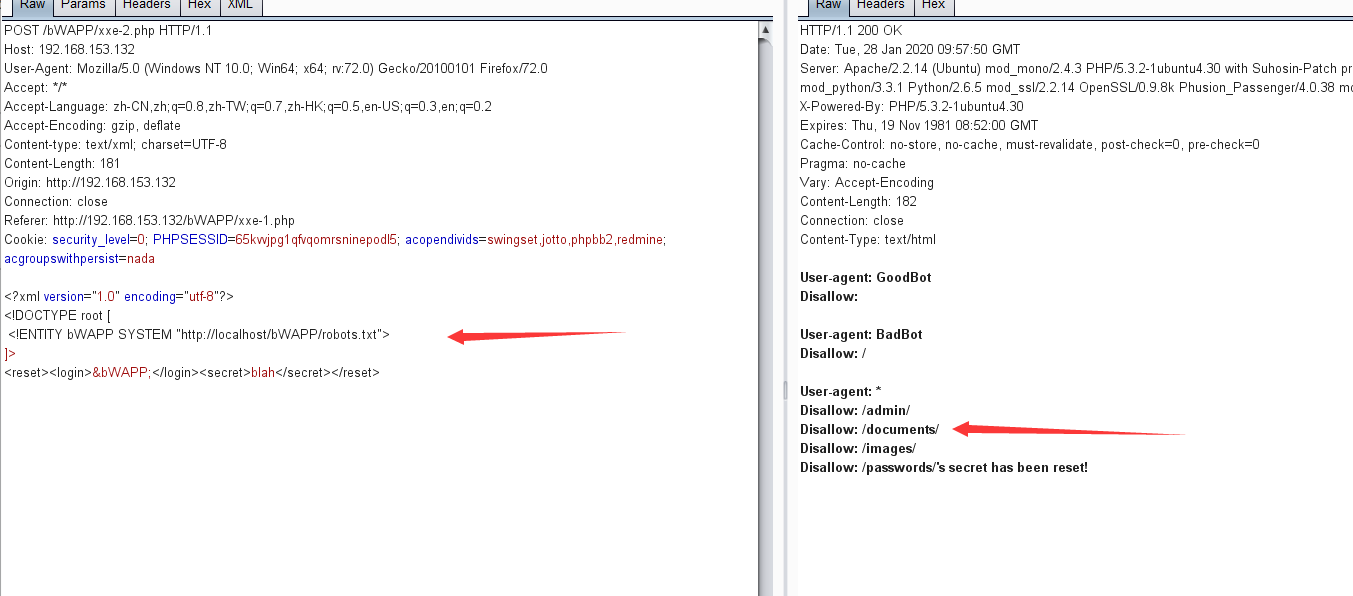Viewport: 1353px width, 596px height.
Task: Click the Accept-Encoding: gzip, deflate line
Action: point(93,126)
